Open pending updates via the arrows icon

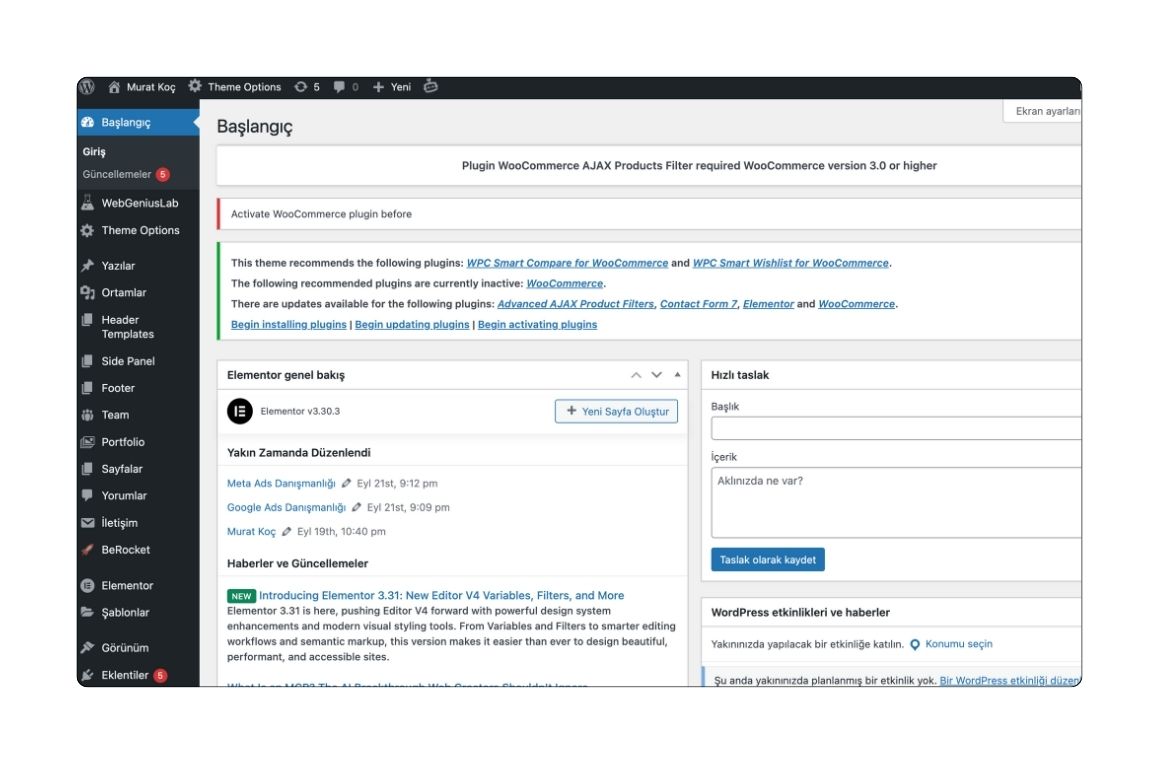[303, 87]
